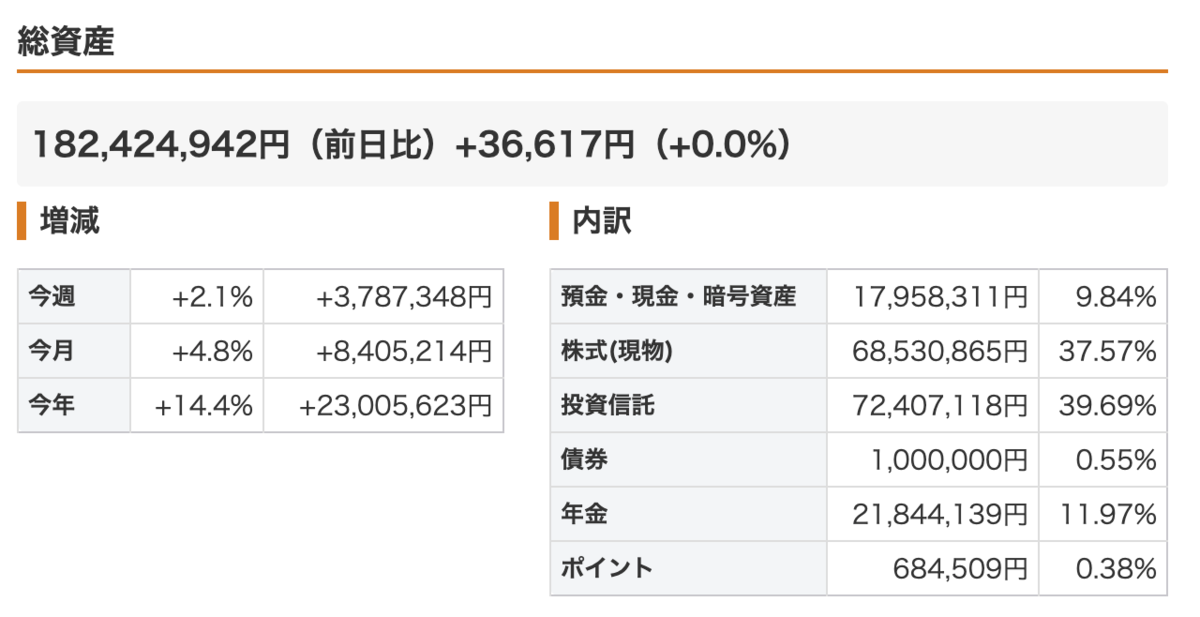The height and width of the screenshot is (617, 1200).
Task: Select the 今週 row label
Action: click(x=51, y=296)
